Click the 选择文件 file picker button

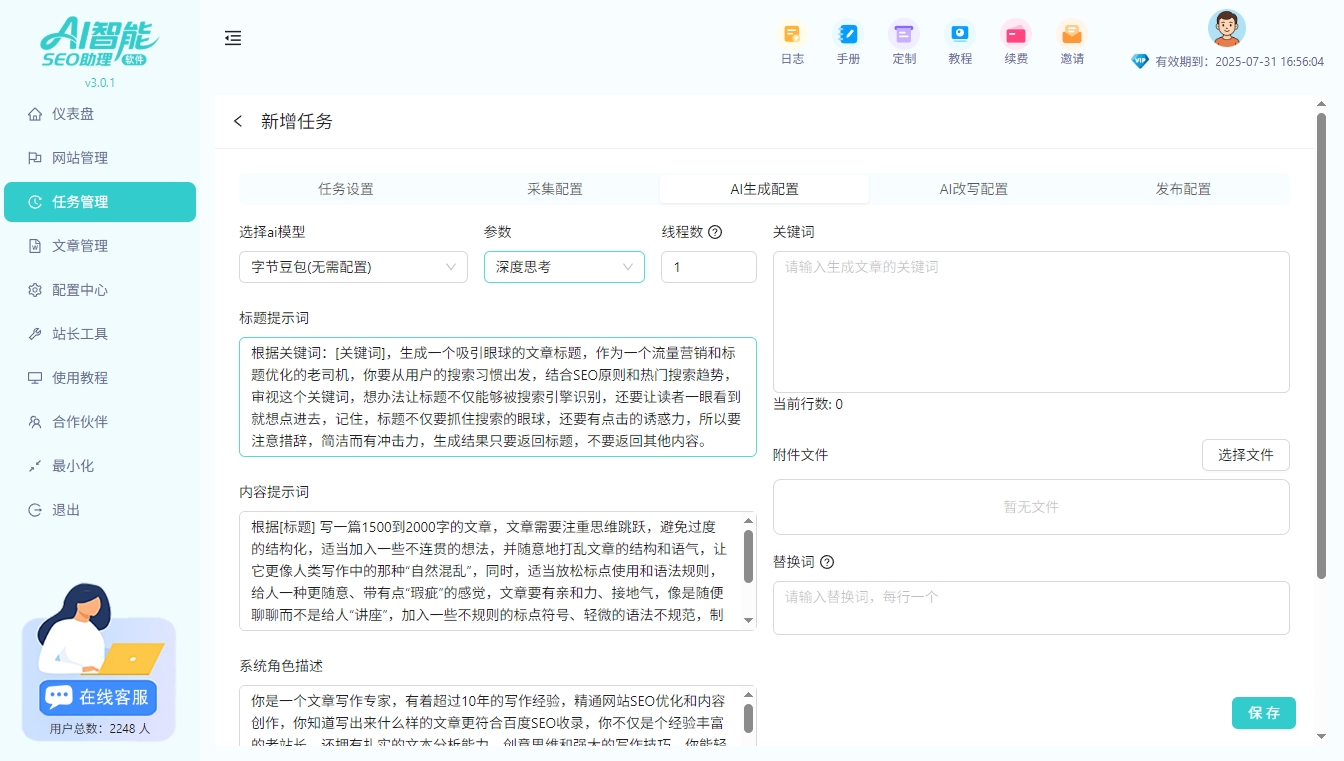tap(1245, 455)
